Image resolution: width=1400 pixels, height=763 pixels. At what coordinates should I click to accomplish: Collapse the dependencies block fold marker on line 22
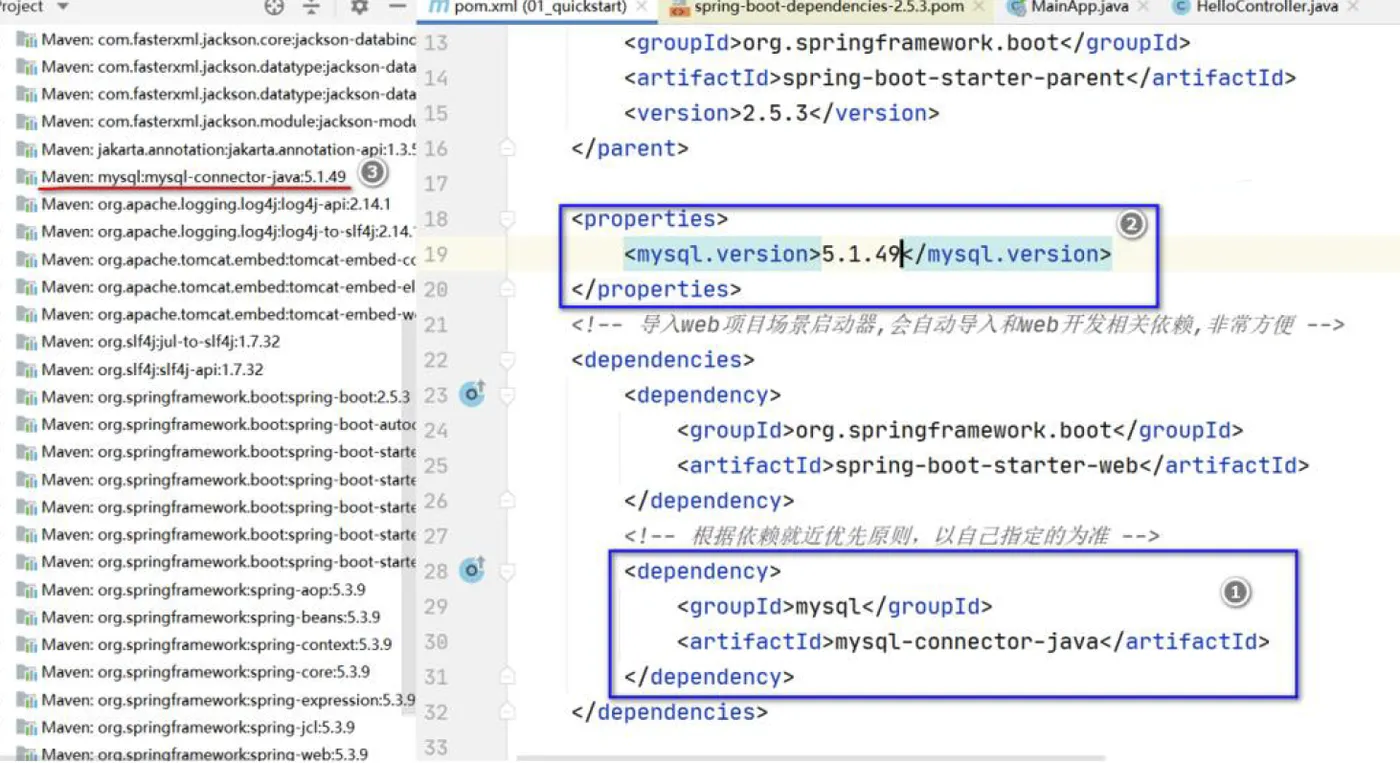pyautogui.click(x=508, y=360)
